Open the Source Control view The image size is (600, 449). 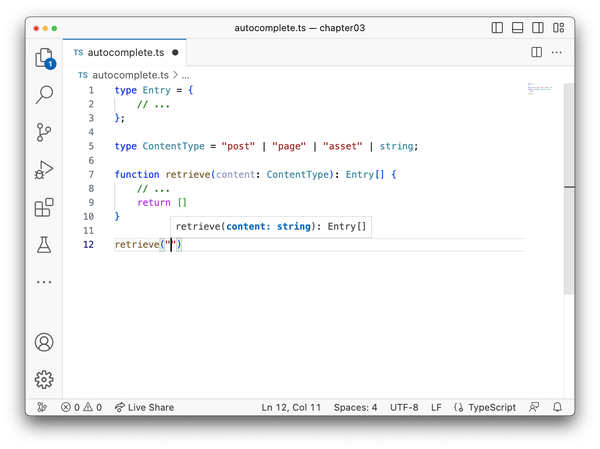(44, 132)
